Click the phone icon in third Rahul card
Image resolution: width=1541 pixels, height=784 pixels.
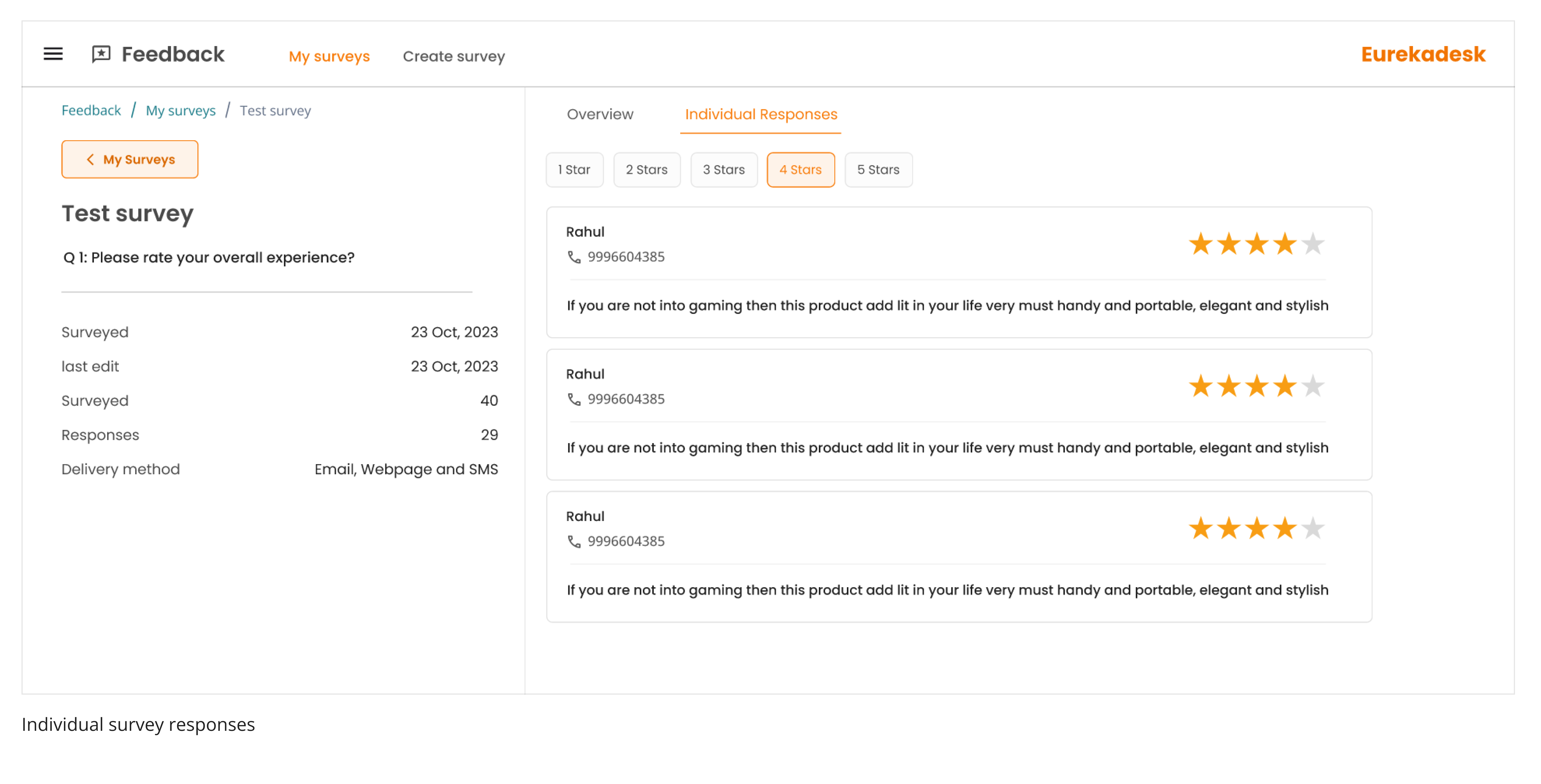click(x=574, y=542)
